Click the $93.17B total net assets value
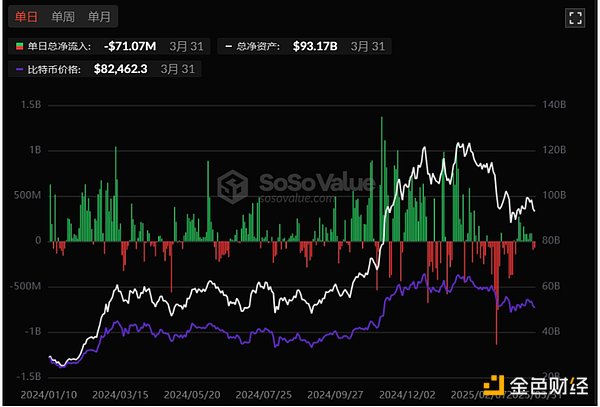The height and width of the screenshot is (407, 600). 316,46
